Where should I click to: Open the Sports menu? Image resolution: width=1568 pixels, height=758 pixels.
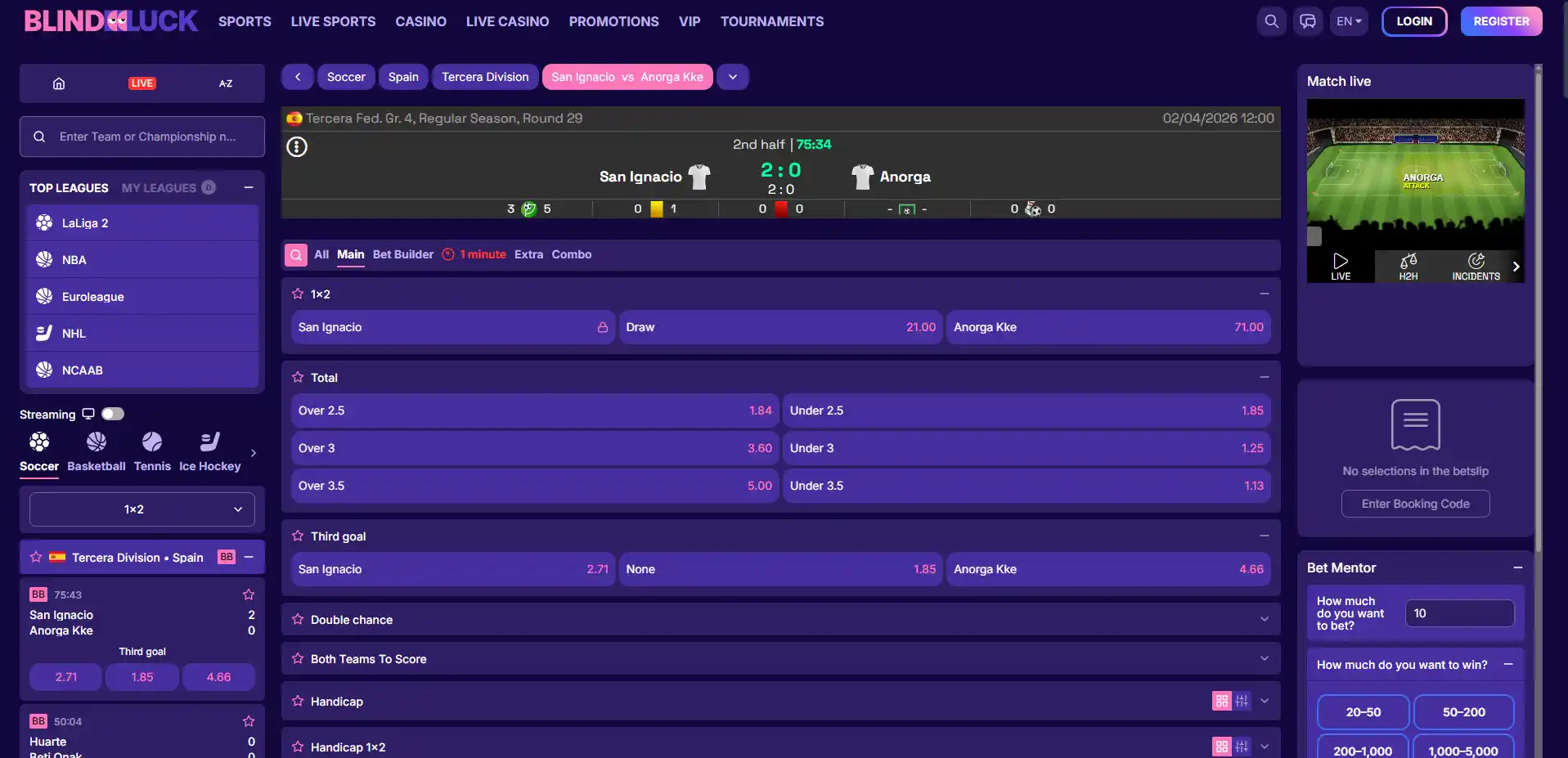(x=245, y=21)
